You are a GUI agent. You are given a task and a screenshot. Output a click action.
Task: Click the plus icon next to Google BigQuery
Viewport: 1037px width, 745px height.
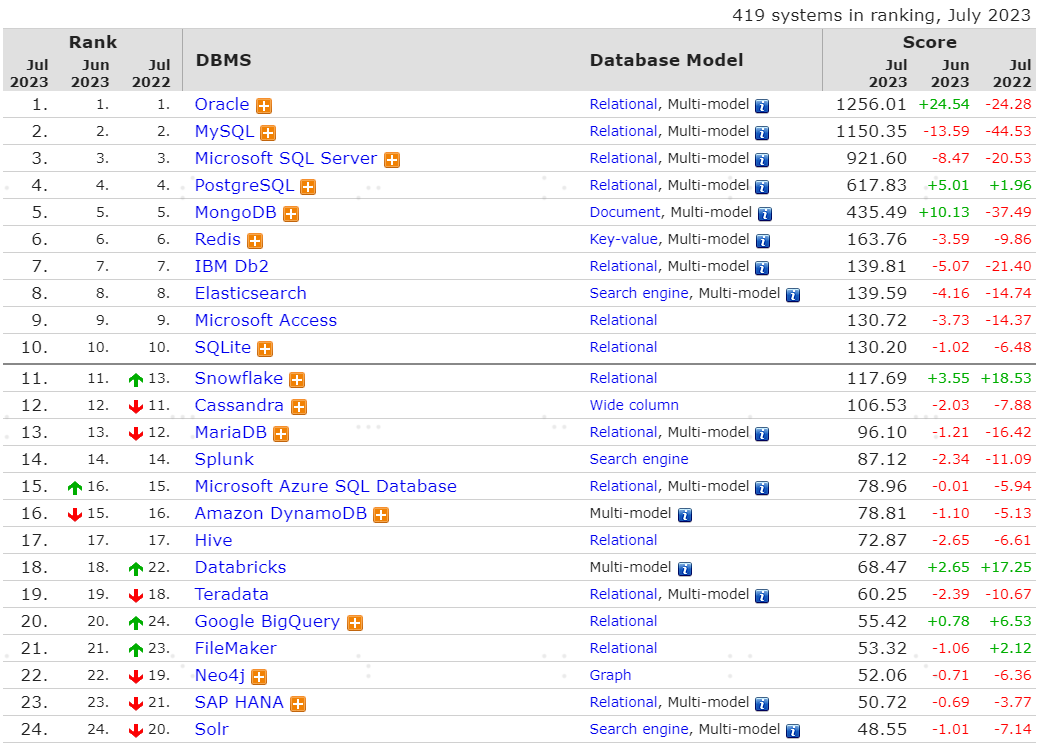355,623
